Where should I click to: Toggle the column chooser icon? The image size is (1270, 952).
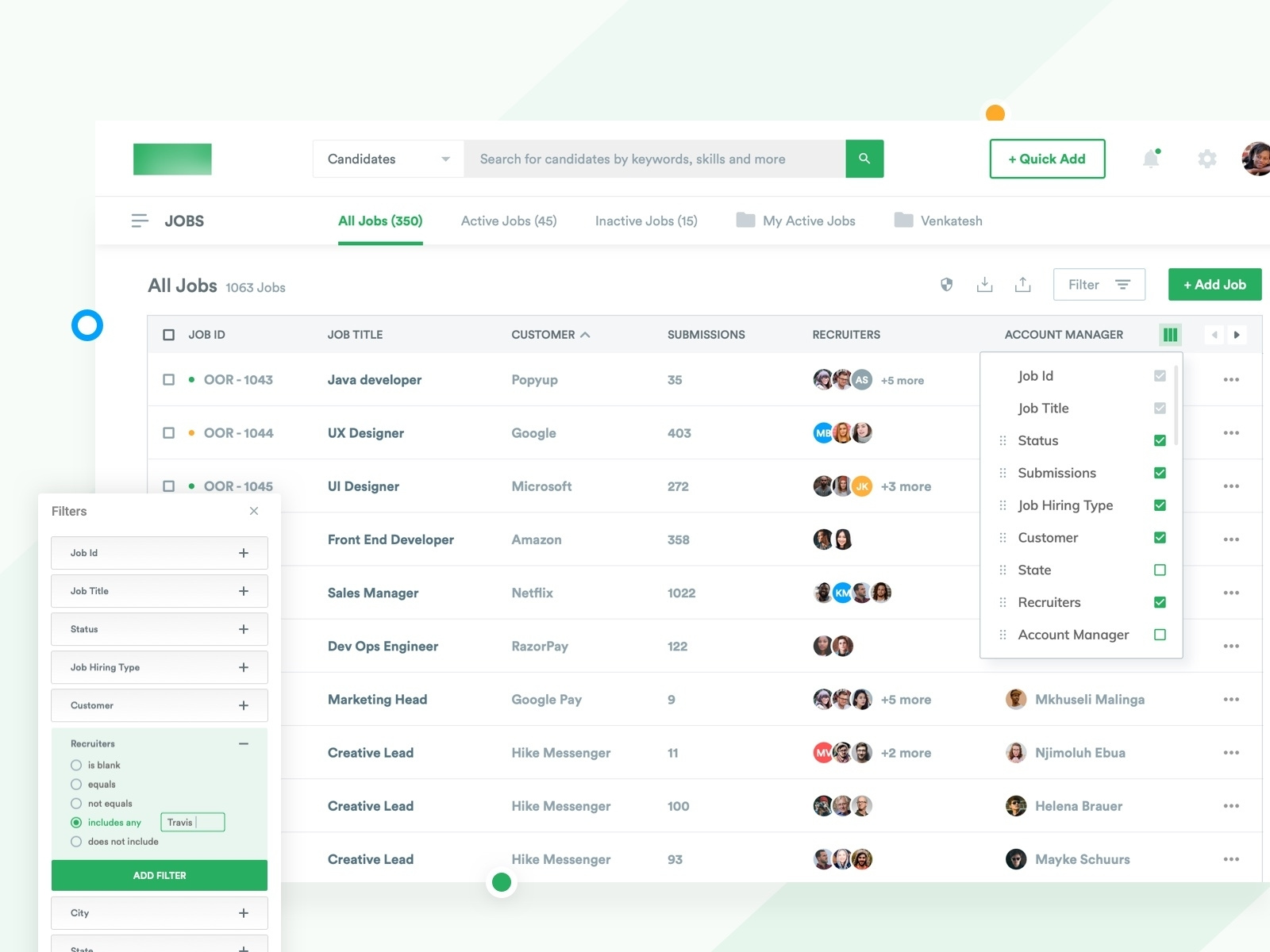point(1170,335)
